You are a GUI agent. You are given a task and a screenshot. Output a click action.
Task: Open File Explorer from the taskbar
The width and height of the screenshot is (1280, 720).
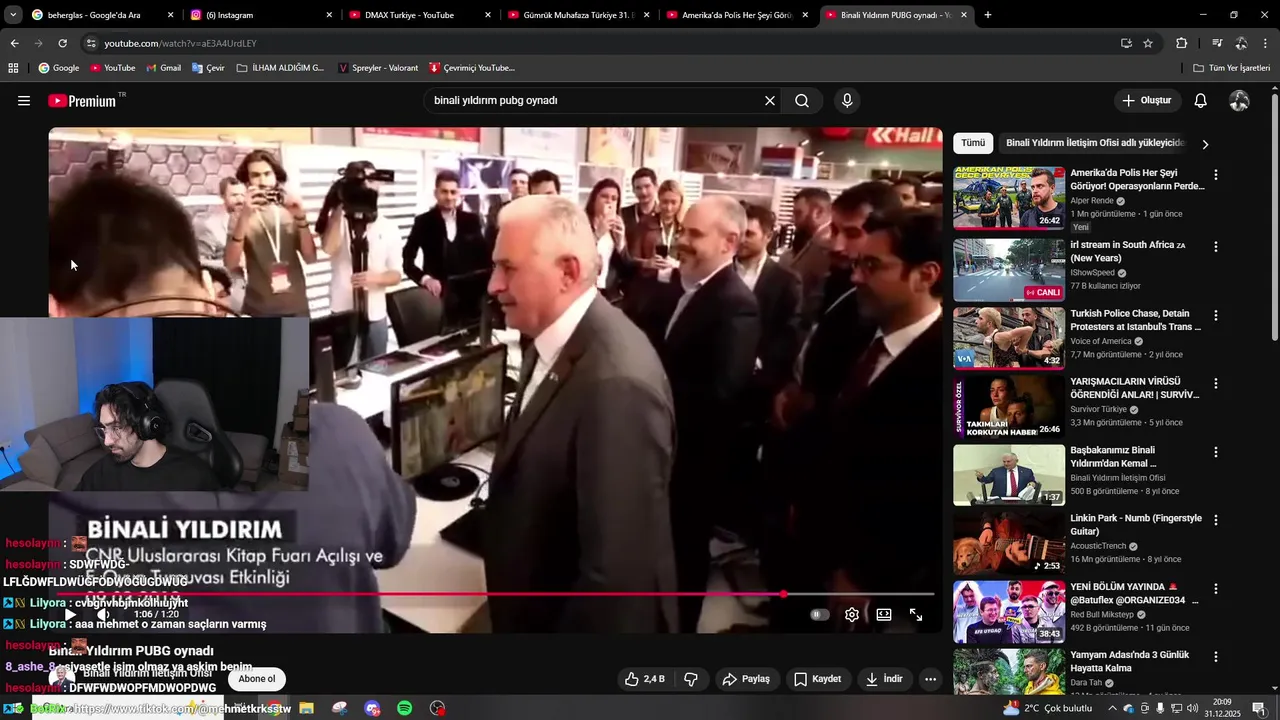coord(307,708)
